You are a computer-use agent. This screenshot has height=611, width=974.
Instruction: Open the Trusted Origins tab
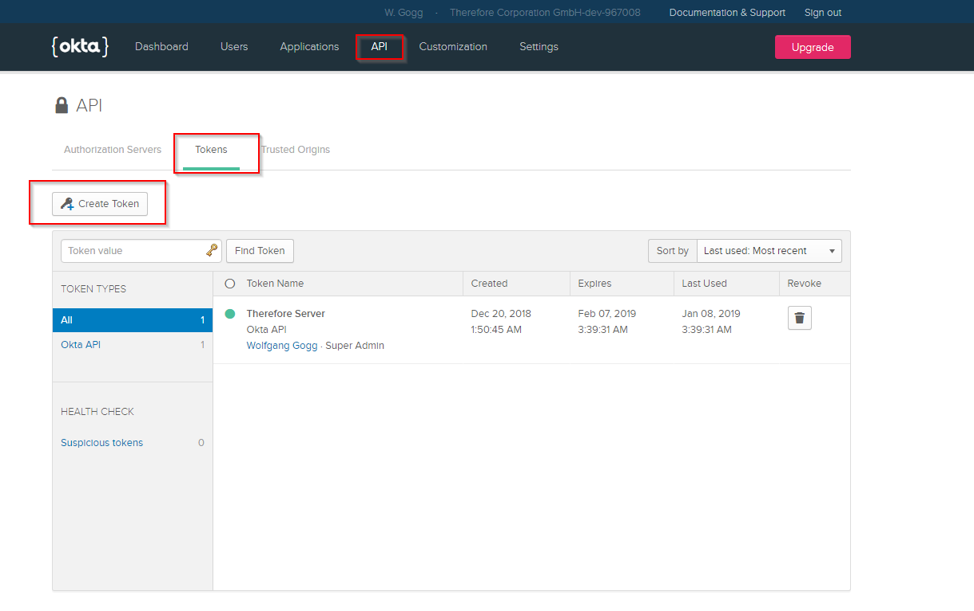[296, 150]
